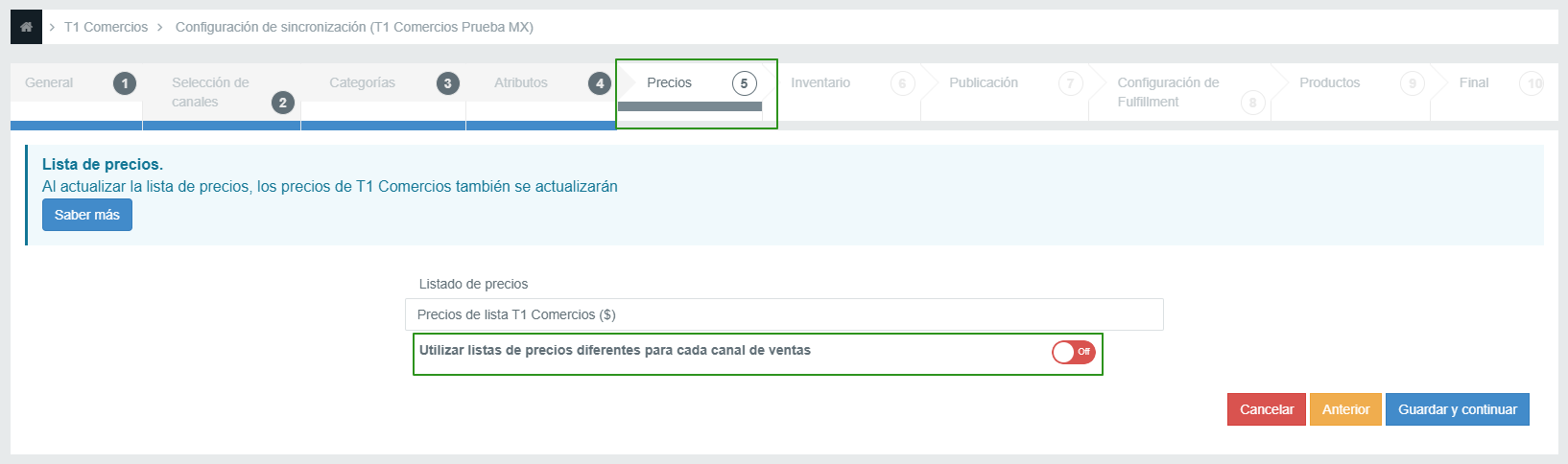This screenshot has width=1568, height=464.
Task: Go back with the Anterior button
Action: (1345, 409)
